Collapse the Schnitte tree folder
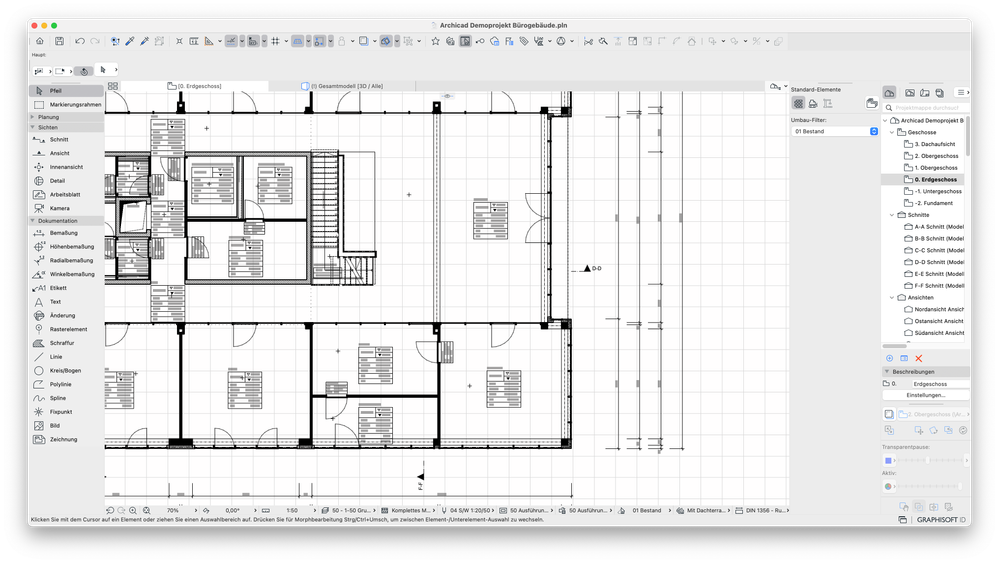 click(x=892, y=215)
